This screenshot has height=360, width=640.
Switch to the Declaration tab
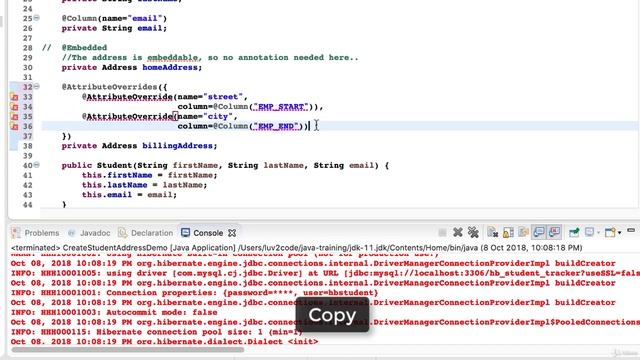tap(152, 233)
